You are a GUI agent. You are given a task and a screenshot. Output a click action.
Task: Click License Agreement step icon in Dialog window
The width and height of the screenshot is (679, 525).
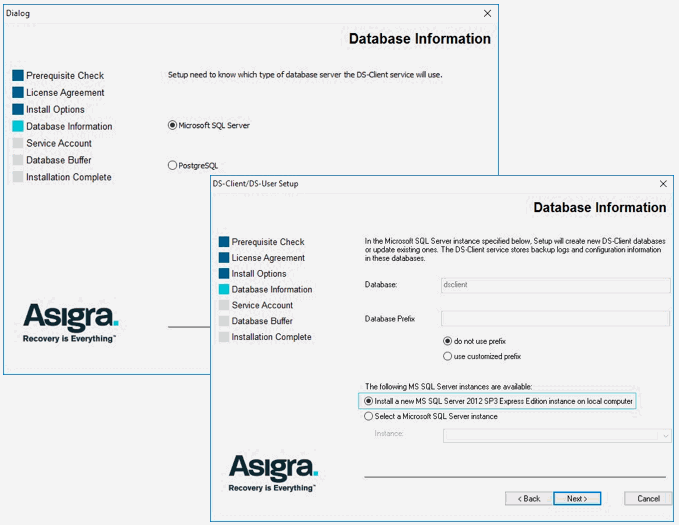[18, 92]
